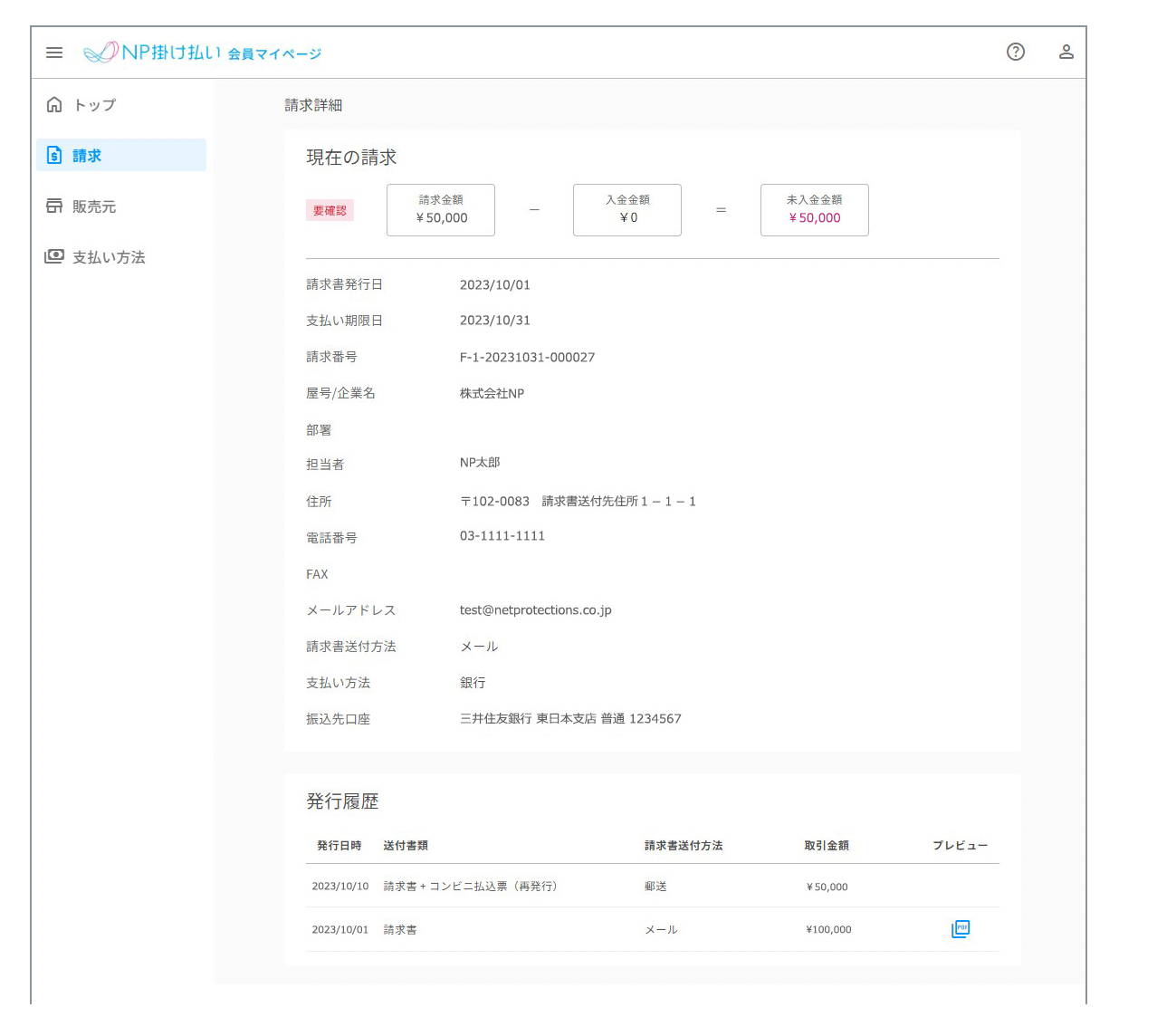The image size is (1157, 1036).
Task: Click the money icon beside 支払い方法
Action: click(x=54, y=257)
